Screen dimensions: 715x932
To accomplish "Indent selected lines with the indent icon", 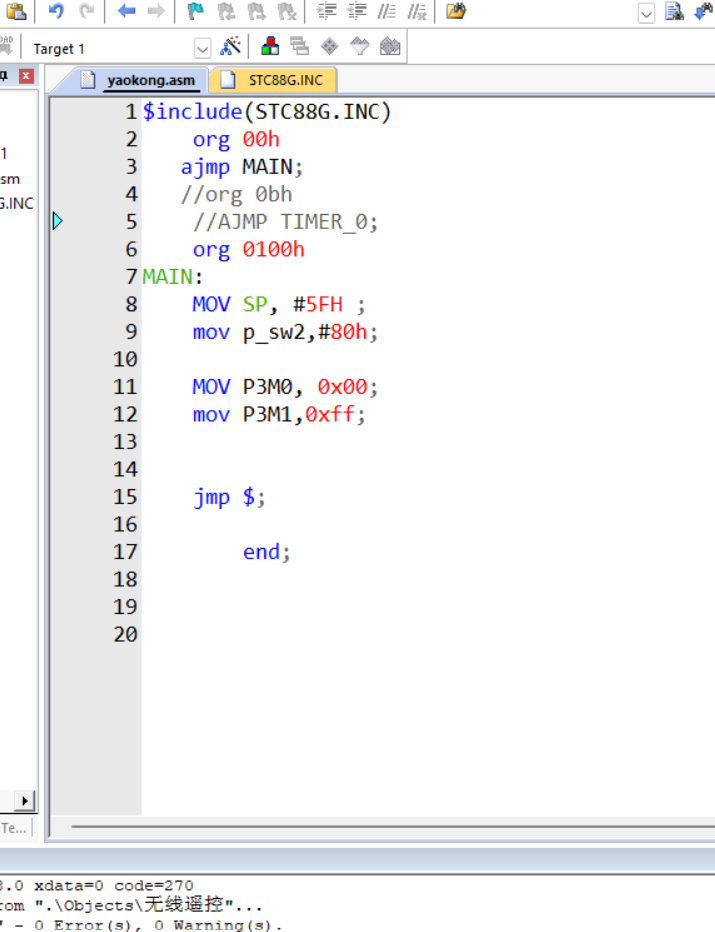I will (x=326, y=11).
